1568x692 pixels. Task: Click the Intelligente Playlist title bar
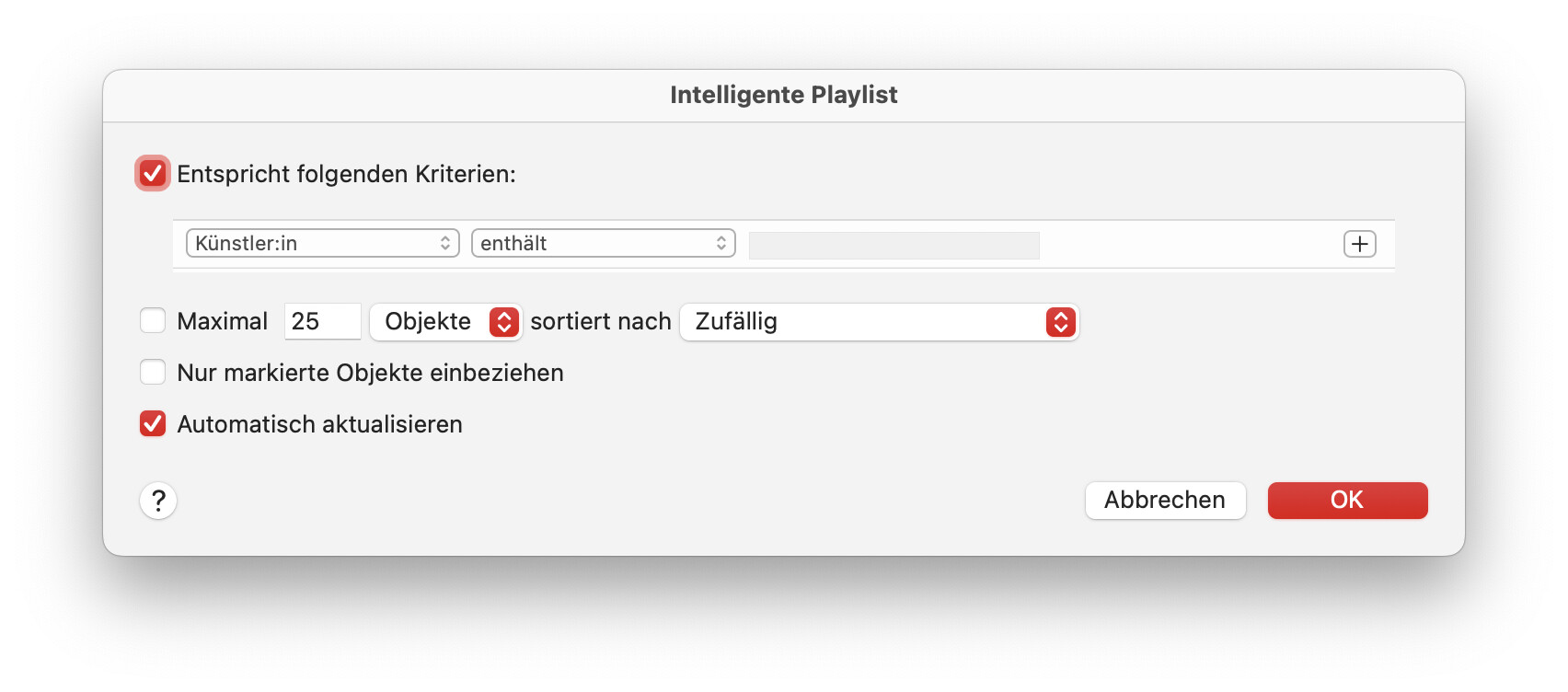tap(783, 95)
